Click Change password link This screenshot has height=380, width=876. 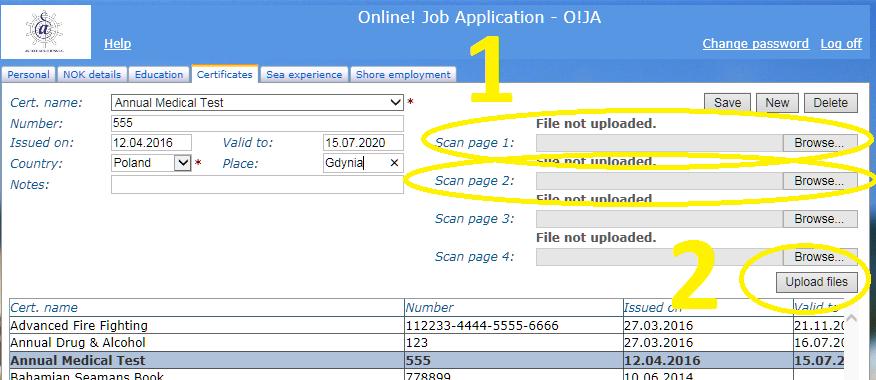[x=755, y=44]
